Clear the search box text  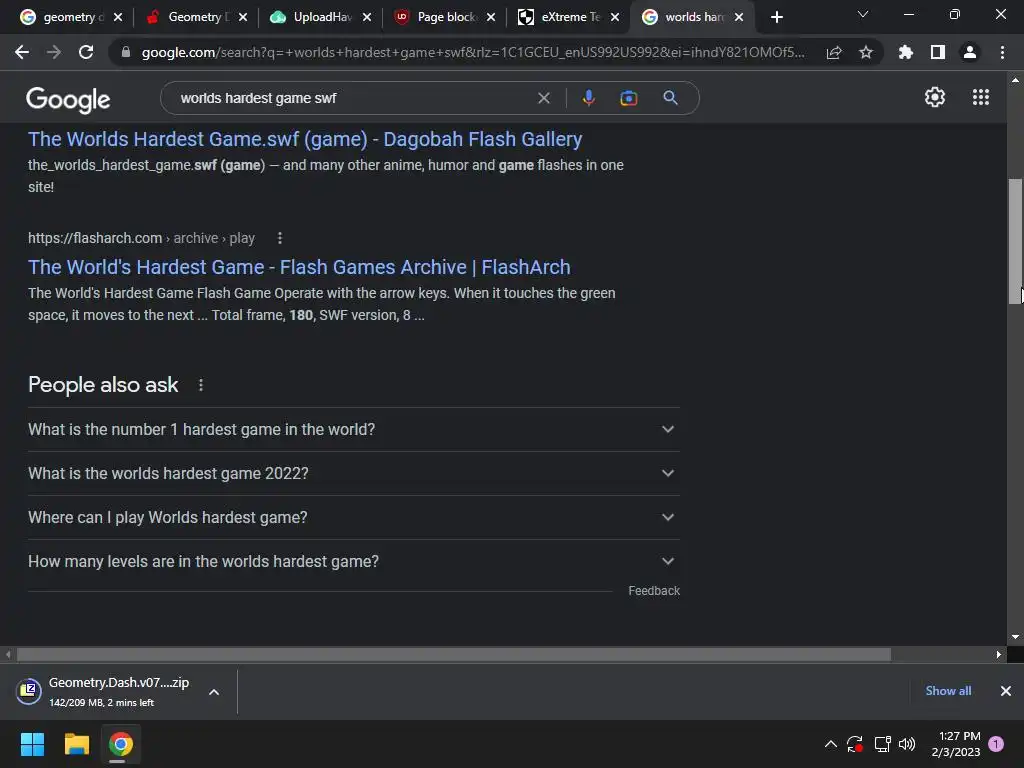pyautogui.click(x=543, y=98)
